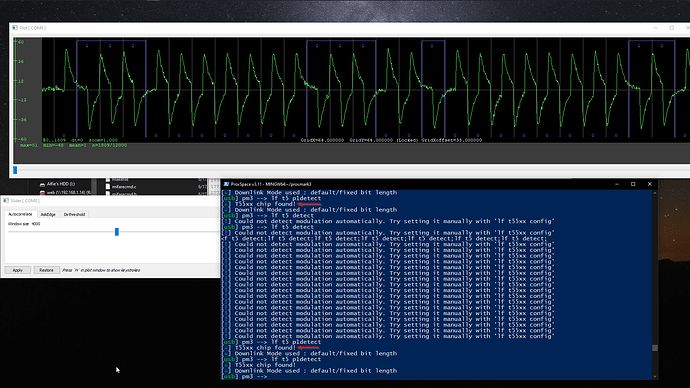Maximize the ProxSpace terminal window
Viewport: 690px width, 388px height.
click(633, 184)
